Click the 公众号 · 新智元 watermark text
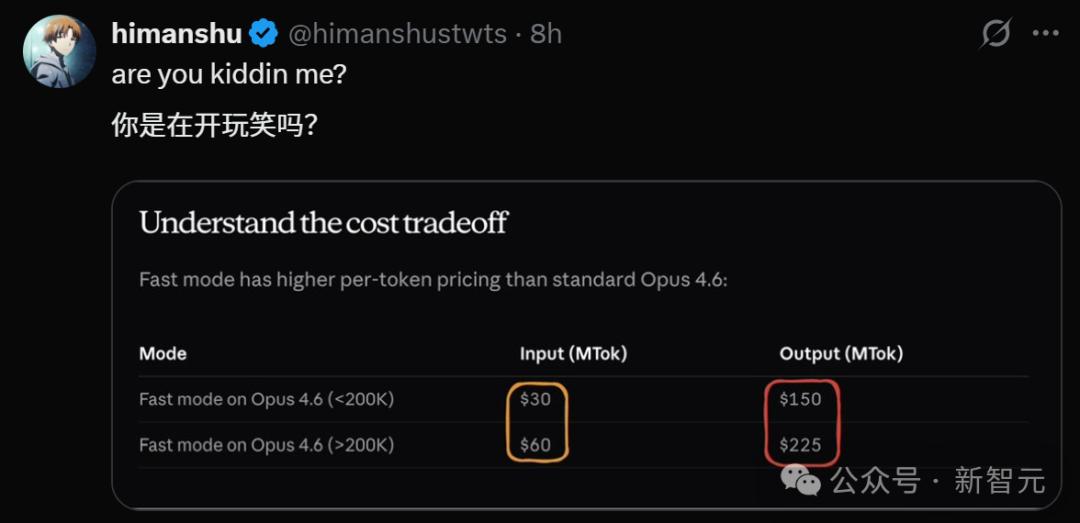 point(937,480)
